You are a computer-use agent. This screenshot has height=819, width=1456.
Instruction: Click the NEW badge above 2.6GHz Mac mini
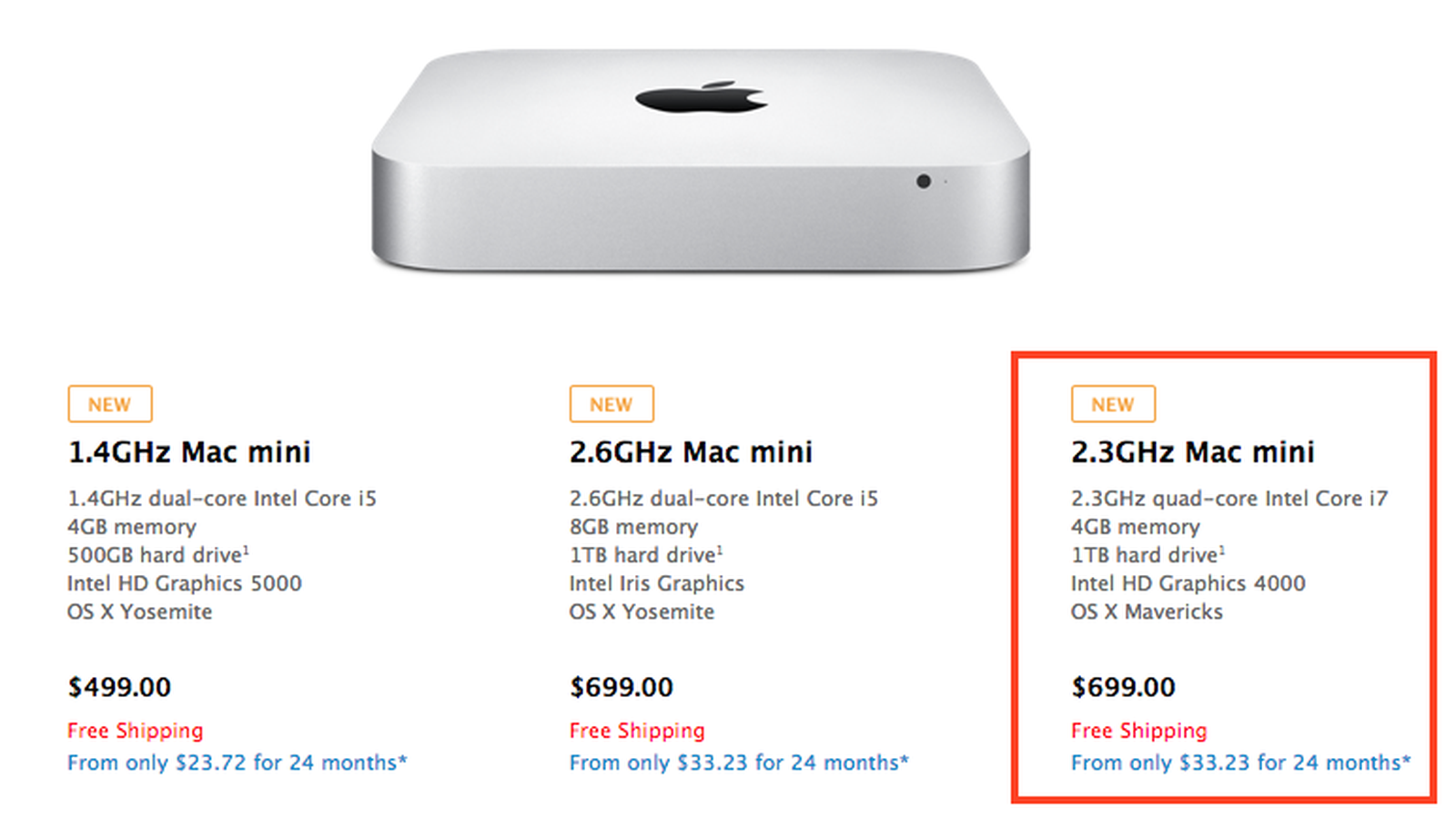[611, 404]
